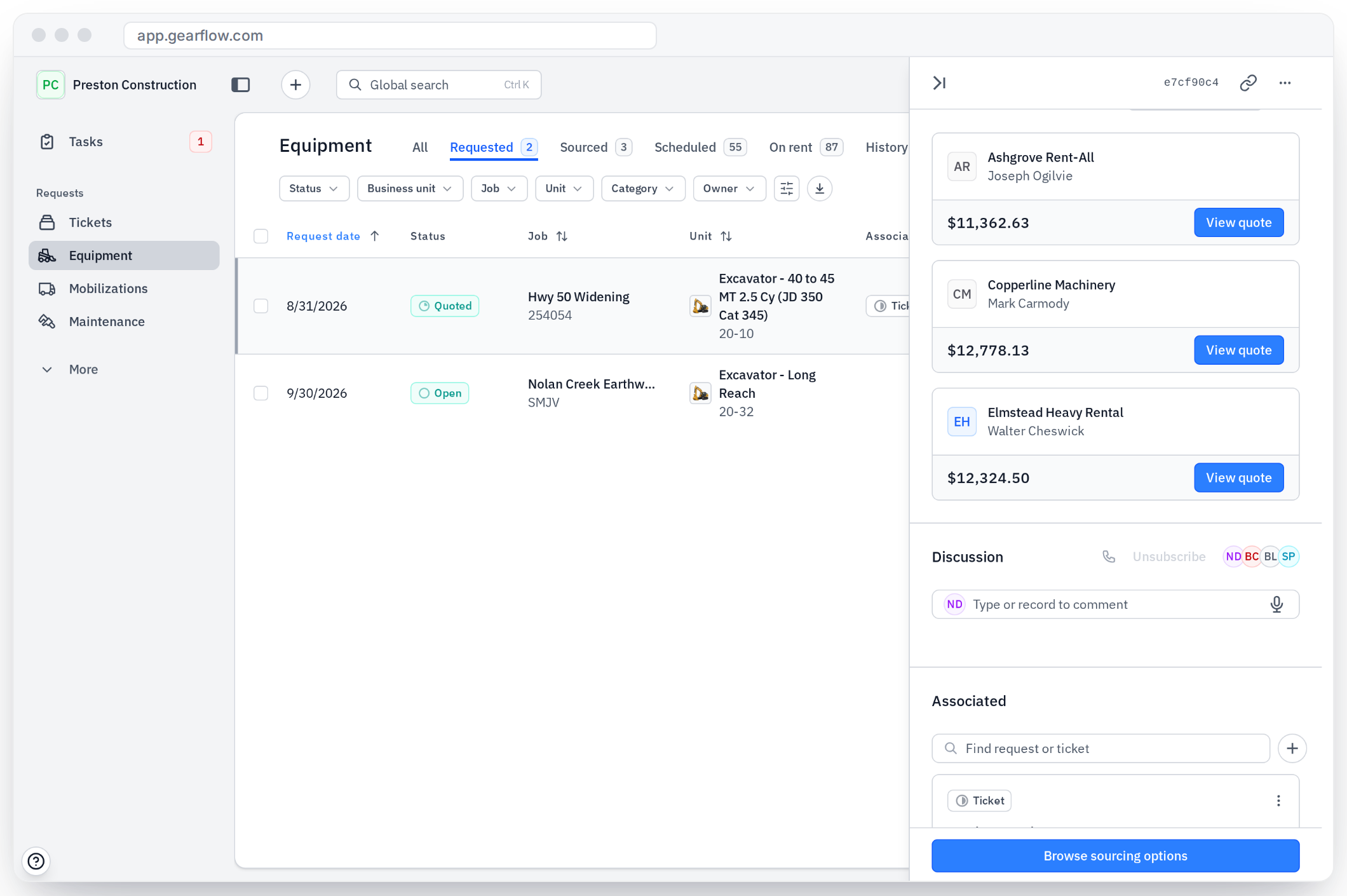The height and width of the screenshot is (896, 1347).
Task: Open the Job filter dropdown
Action: click(x=499, y=189)
